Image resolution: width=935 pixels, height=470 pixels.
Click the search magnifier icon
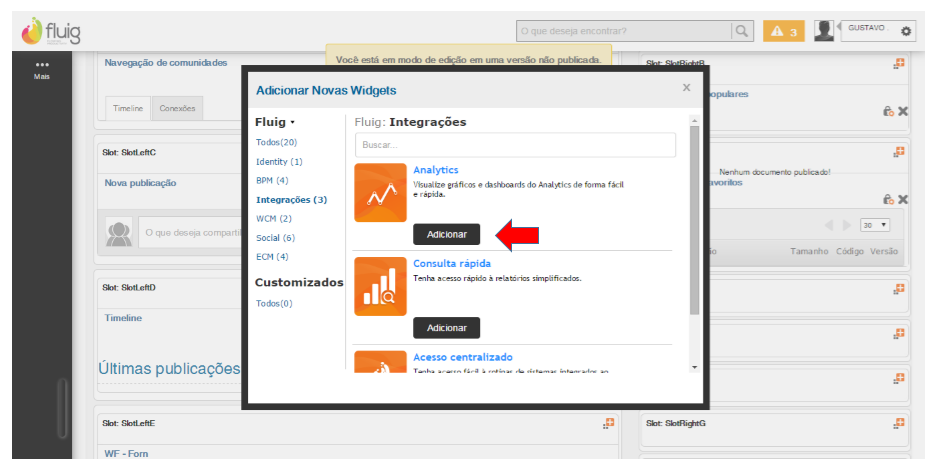point(741,31)
